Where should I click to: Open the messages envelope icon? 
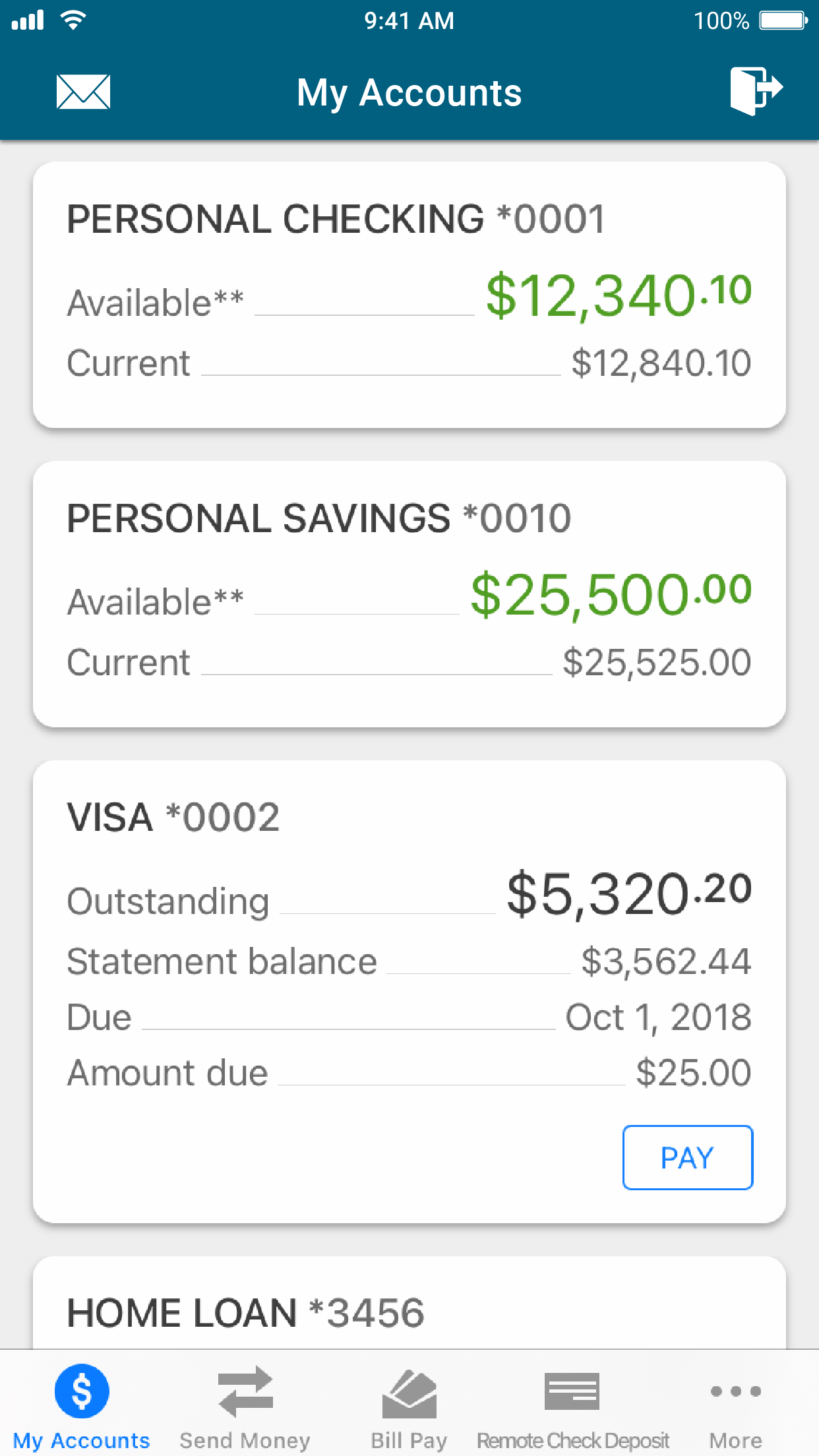[x=83, y=92]
